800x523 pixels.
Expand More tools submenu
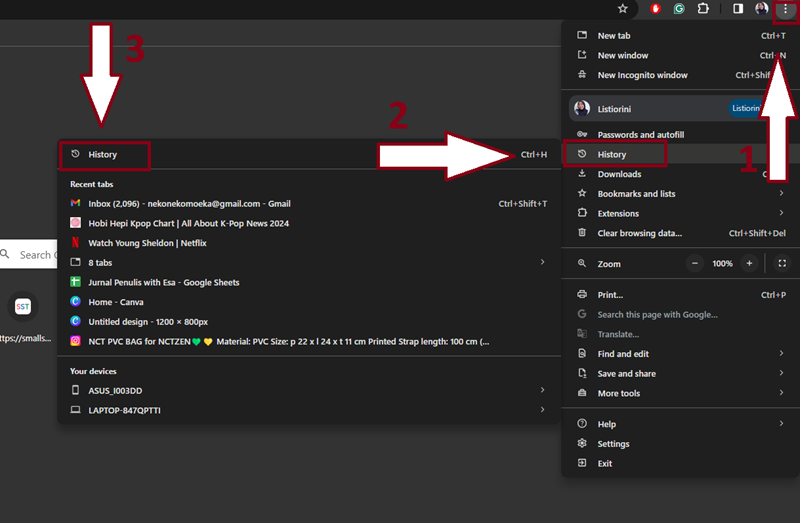[681, 393]
